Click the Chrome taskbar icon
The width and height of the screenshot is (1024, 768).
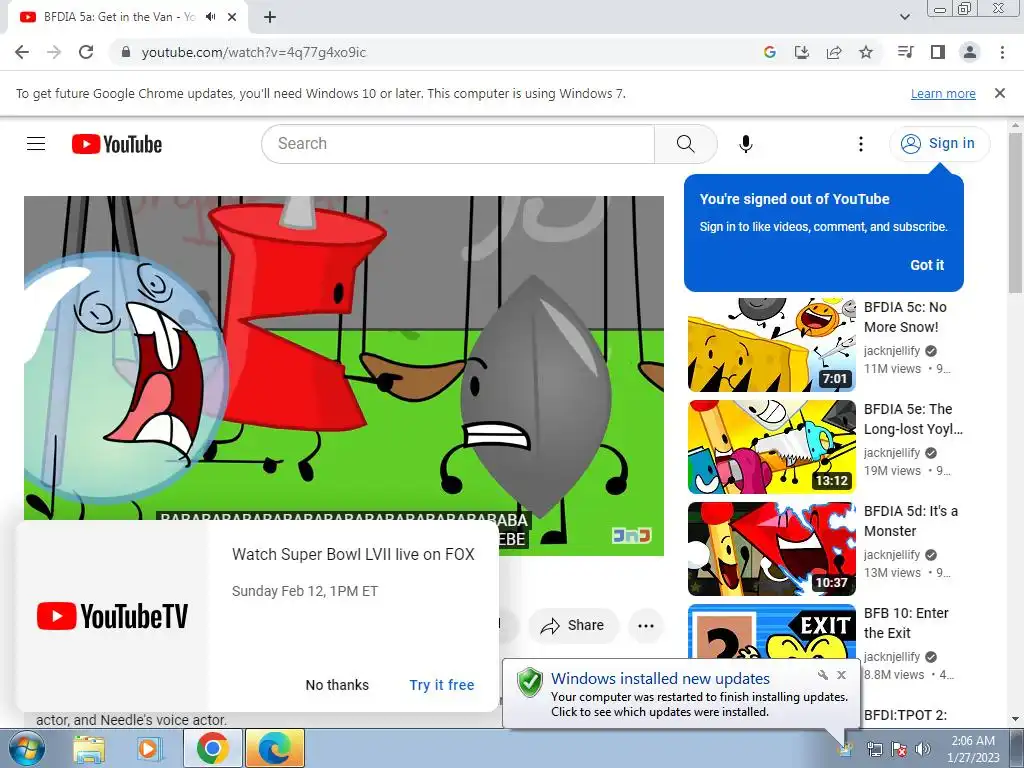point(212,748)
